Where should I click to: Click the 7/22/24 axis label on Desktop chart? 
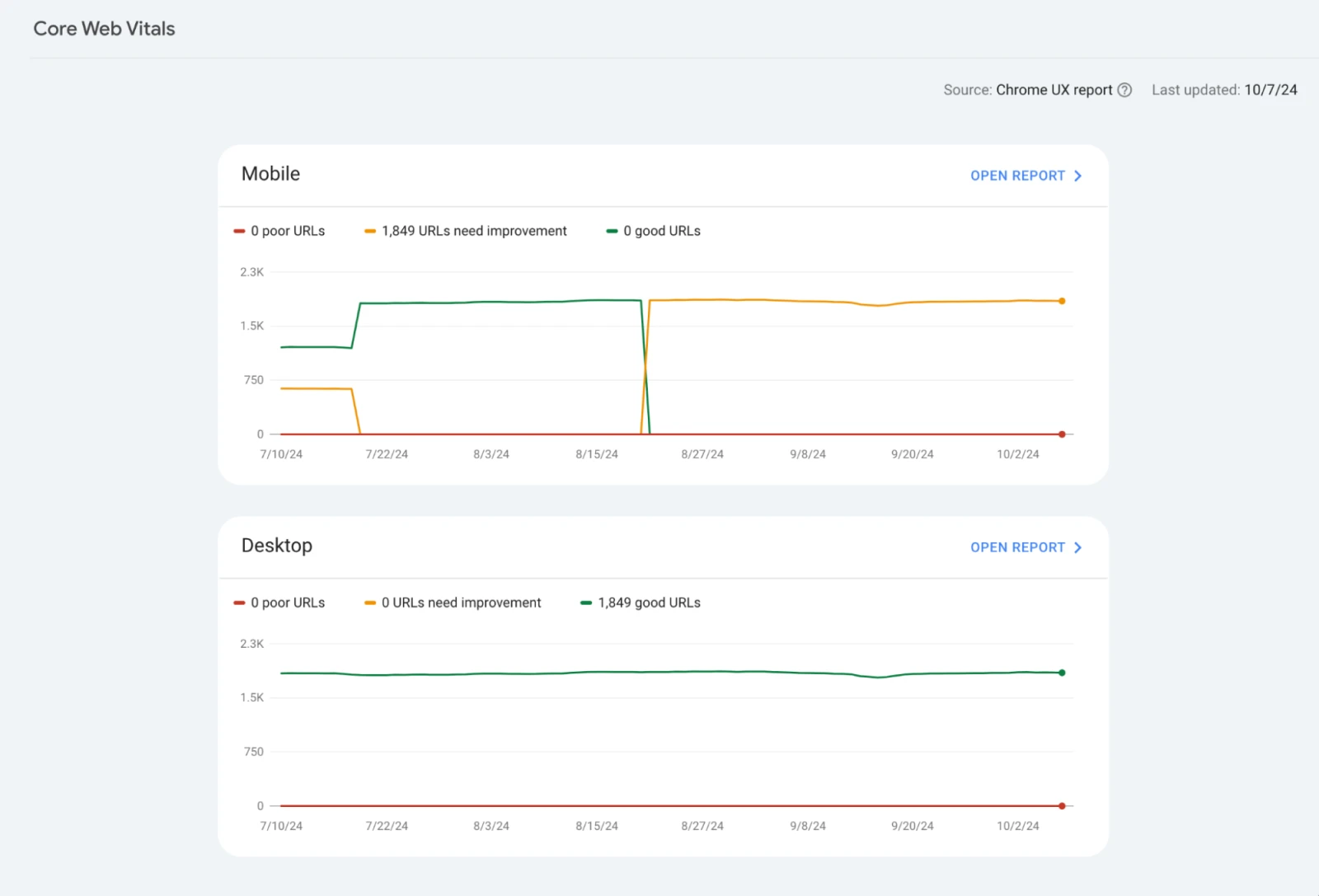(387, 826)
